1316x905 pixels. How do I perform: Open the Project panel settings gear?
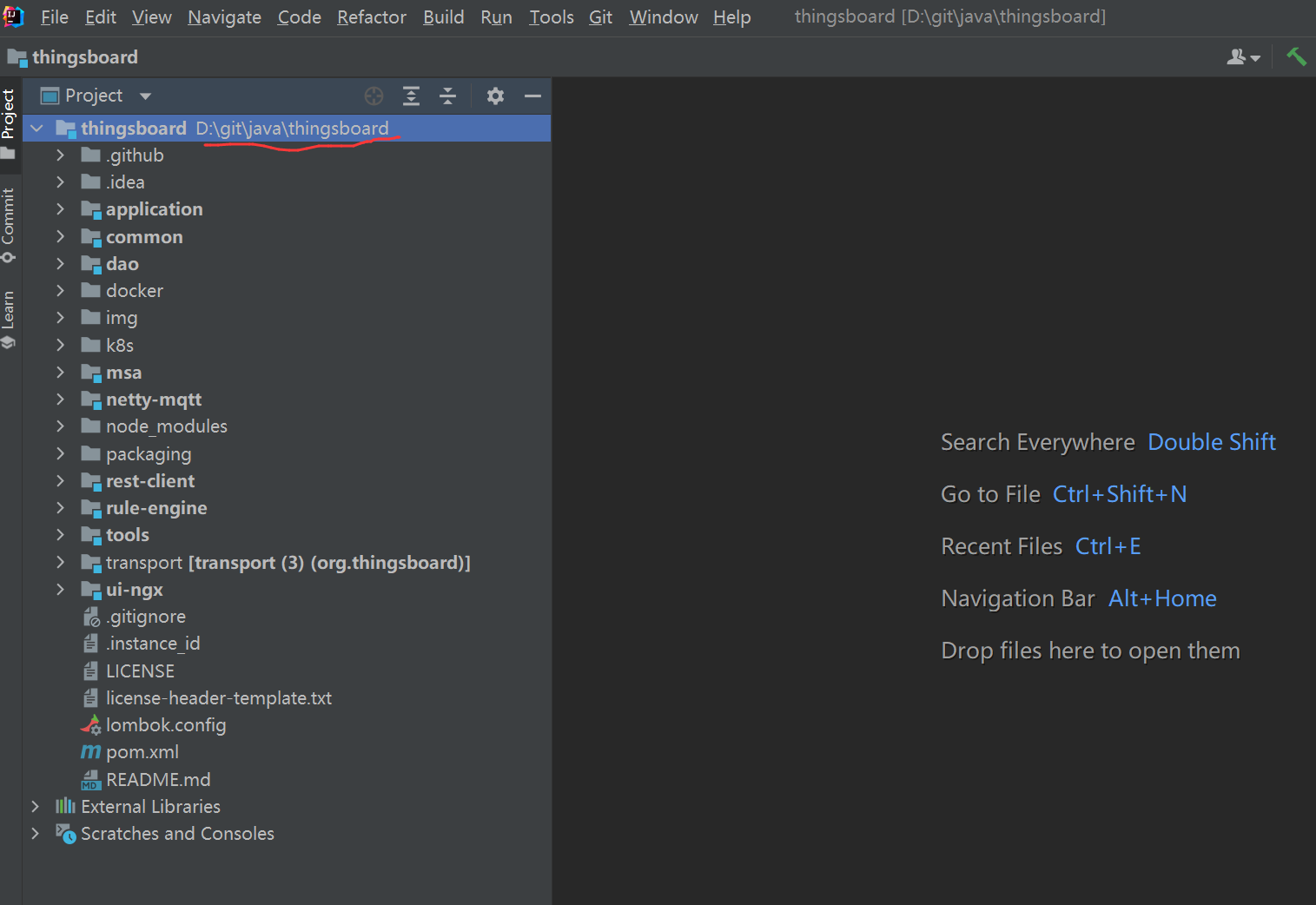[494, 96]
